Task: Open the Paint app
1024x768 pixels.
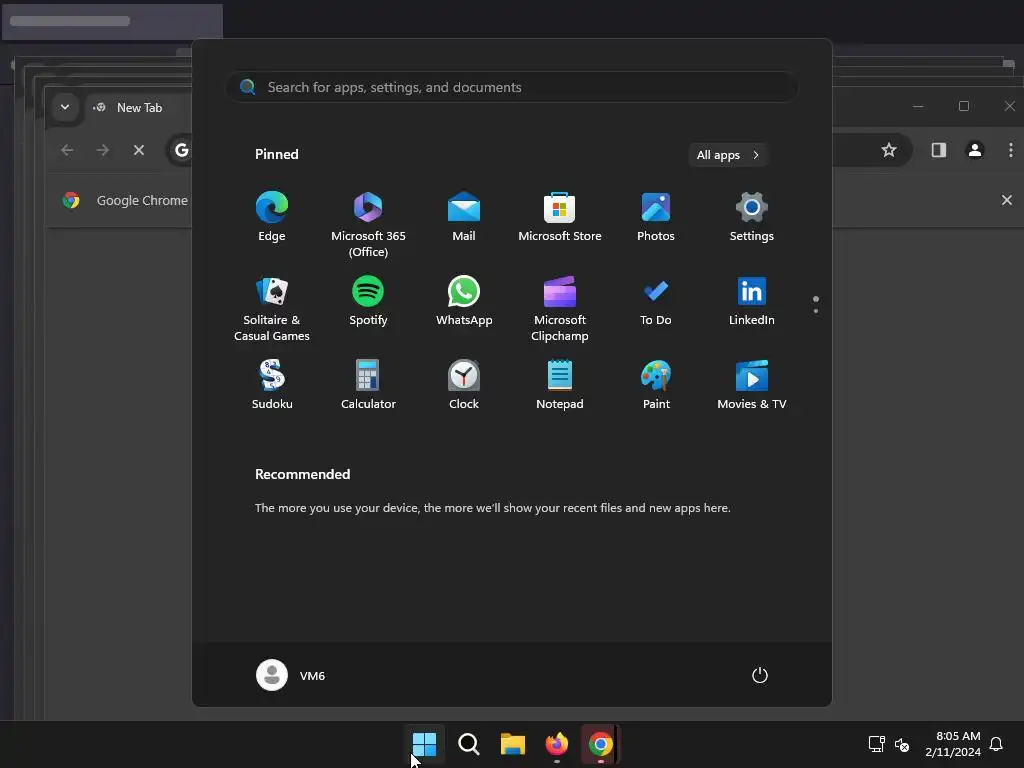Action: (656, 385)
